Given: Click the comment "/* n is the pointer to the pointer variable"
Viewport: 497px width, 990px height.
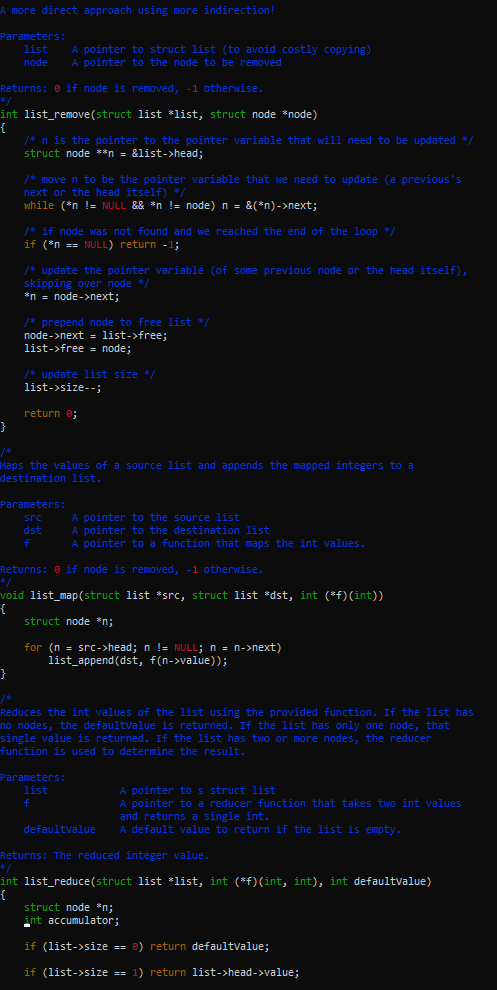Looking at the screenshot, I should pos(249,140).
